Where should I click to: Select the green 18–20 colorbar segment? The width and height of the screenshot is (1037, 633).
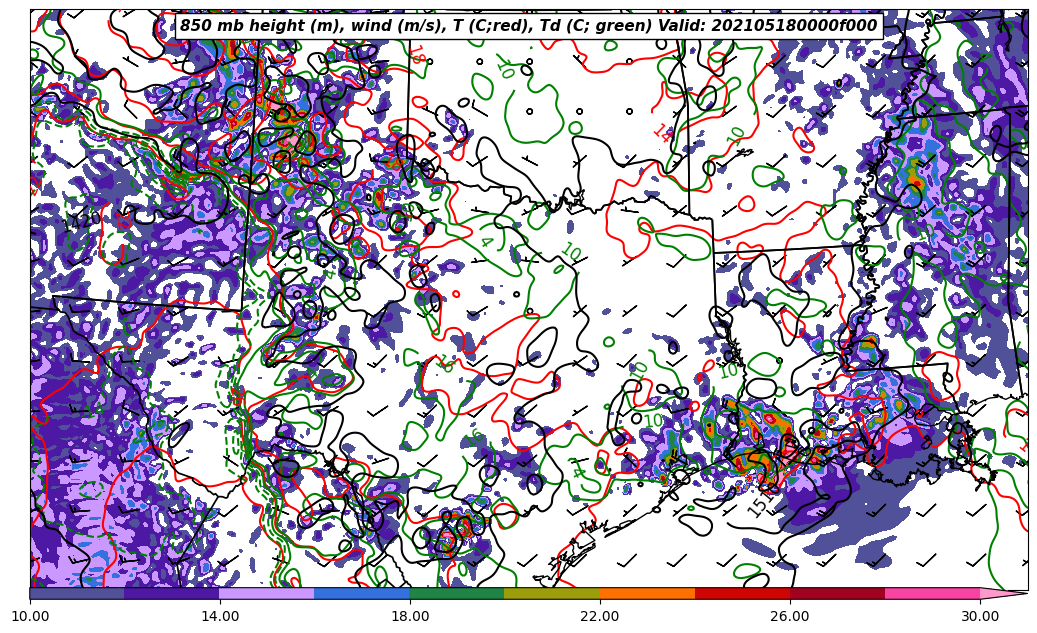(x=457, y=593)
